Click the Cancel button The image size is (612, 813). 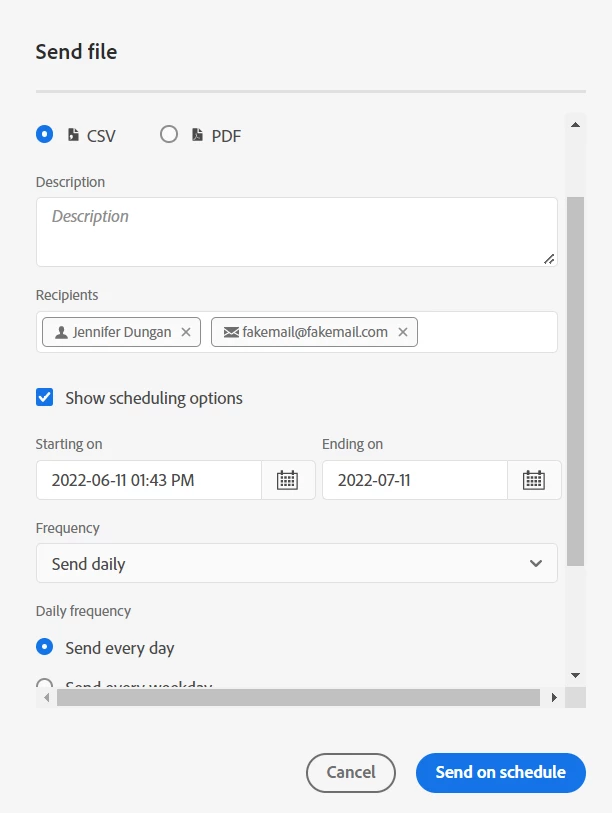351,773
